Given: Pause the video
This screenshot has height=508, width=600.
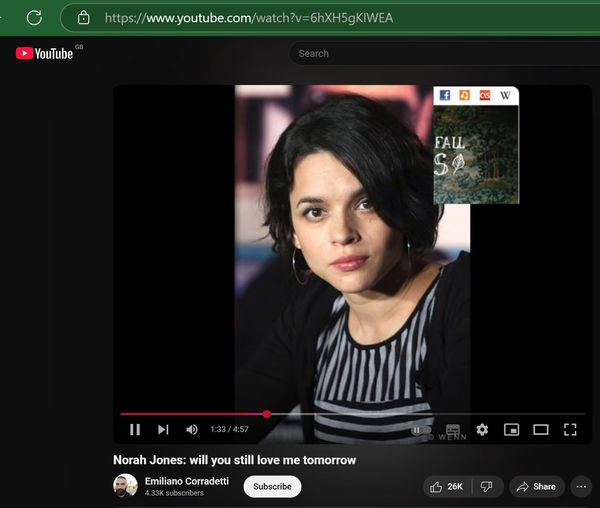Looking at the screenshot, I should 135,430.
